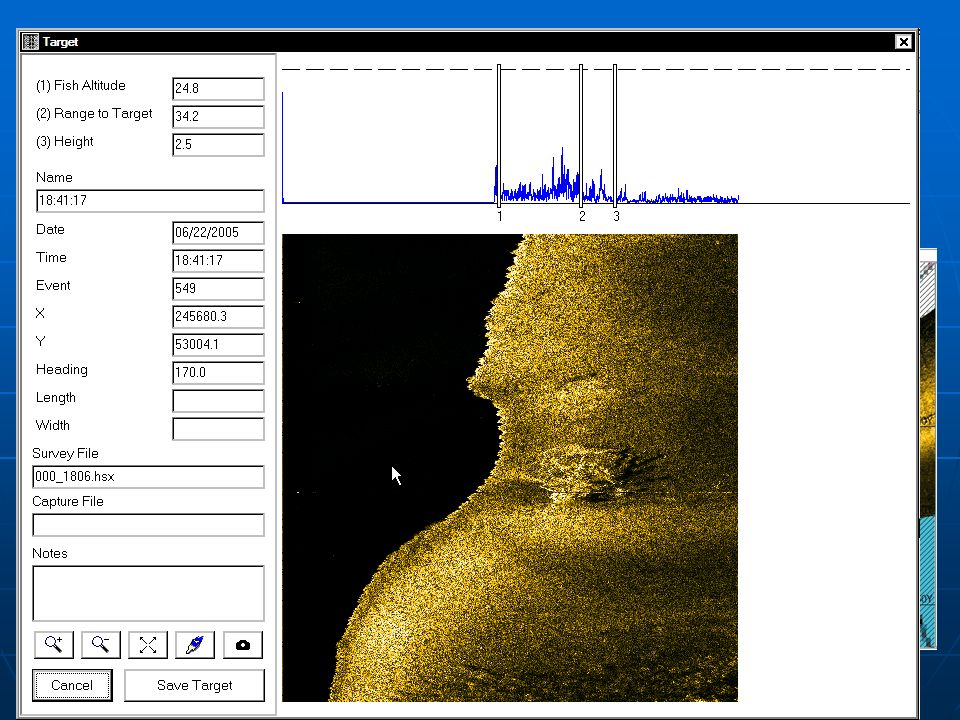Click the "Time" label
The height and width of the screenshot is (720, 960).
(x=51, y=258)
